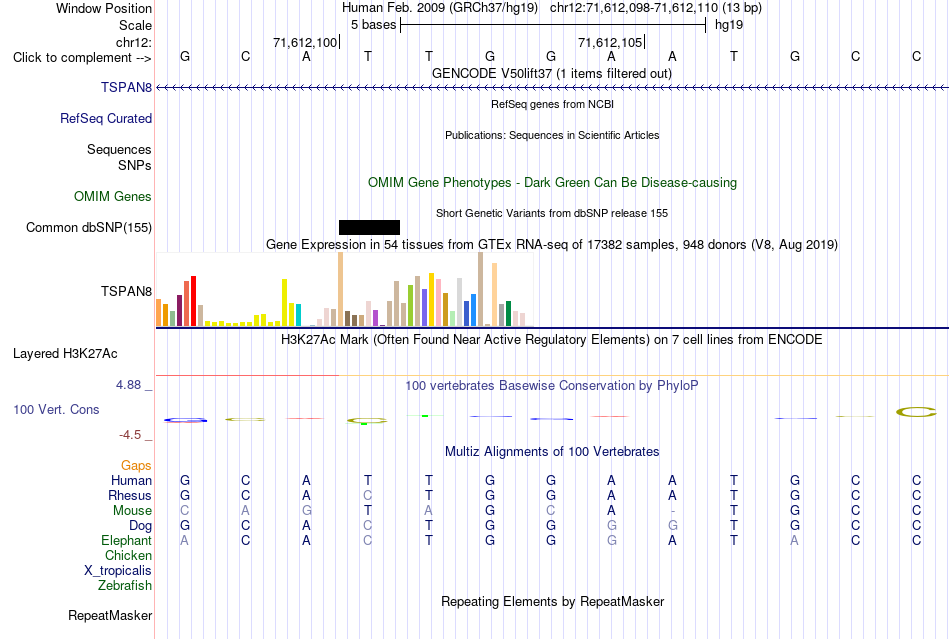Click the 'RefSeq Curated' track label
This screenshot has height=639, width=950.
pos(105,118)
